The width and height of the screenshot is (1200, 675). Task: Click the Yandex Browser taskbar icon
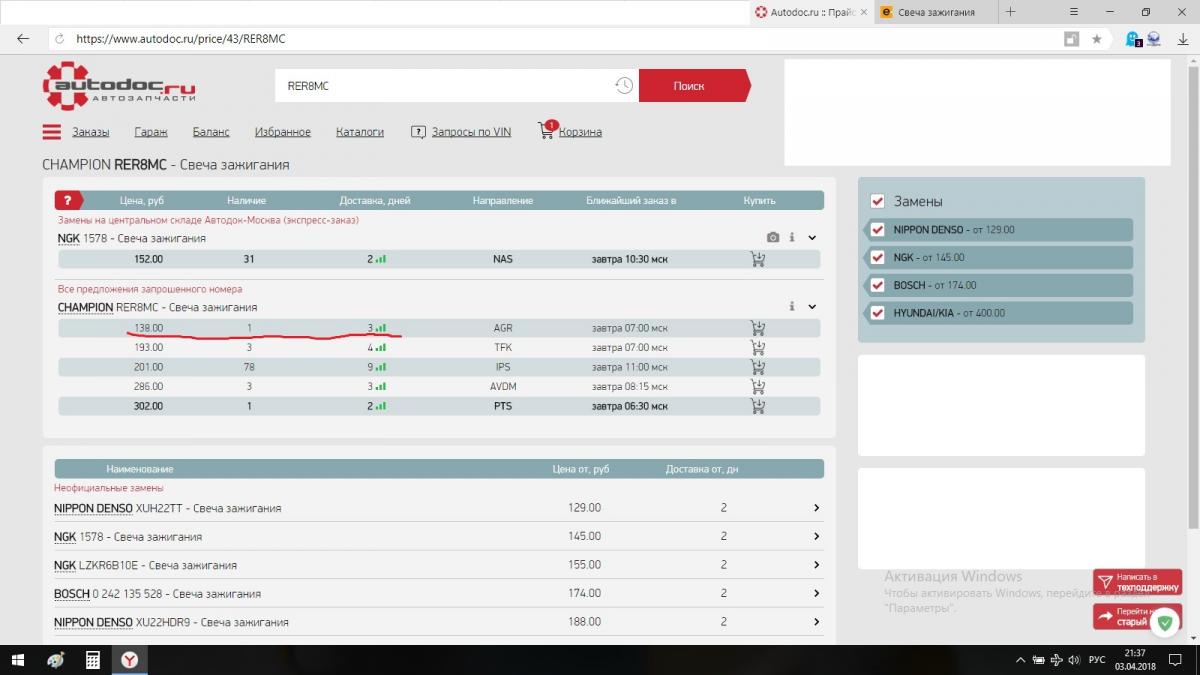pyautogui.click(x=130, y=660)
